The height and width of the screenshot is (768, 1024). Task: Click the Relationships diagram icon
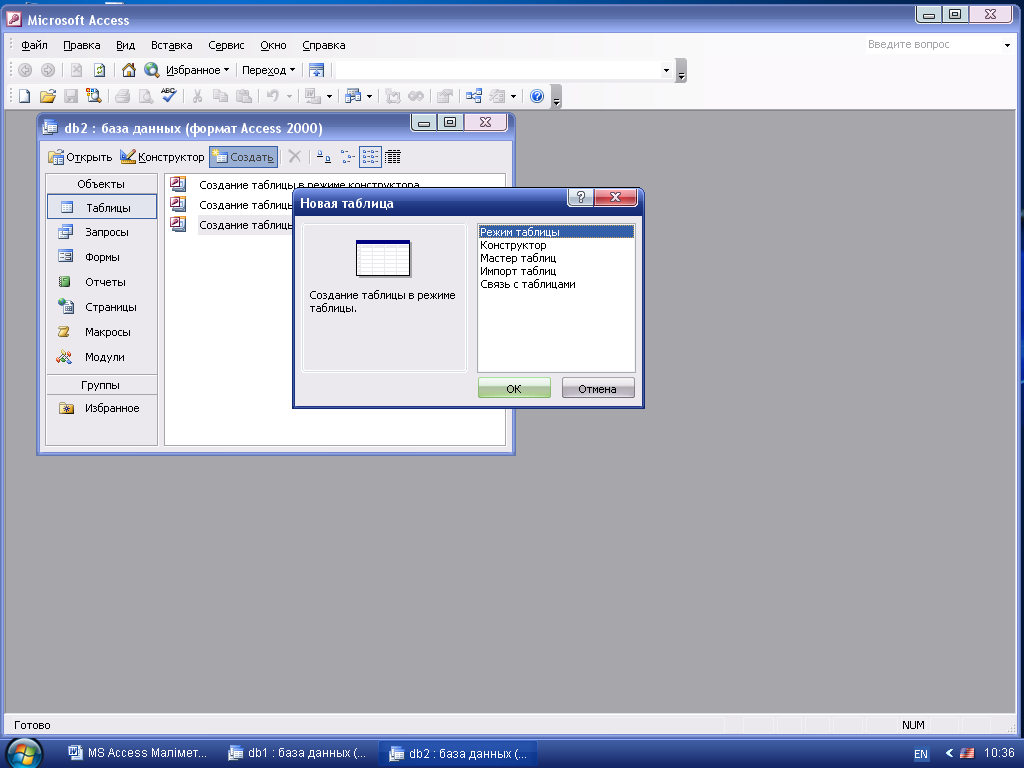tap(474, 97)
